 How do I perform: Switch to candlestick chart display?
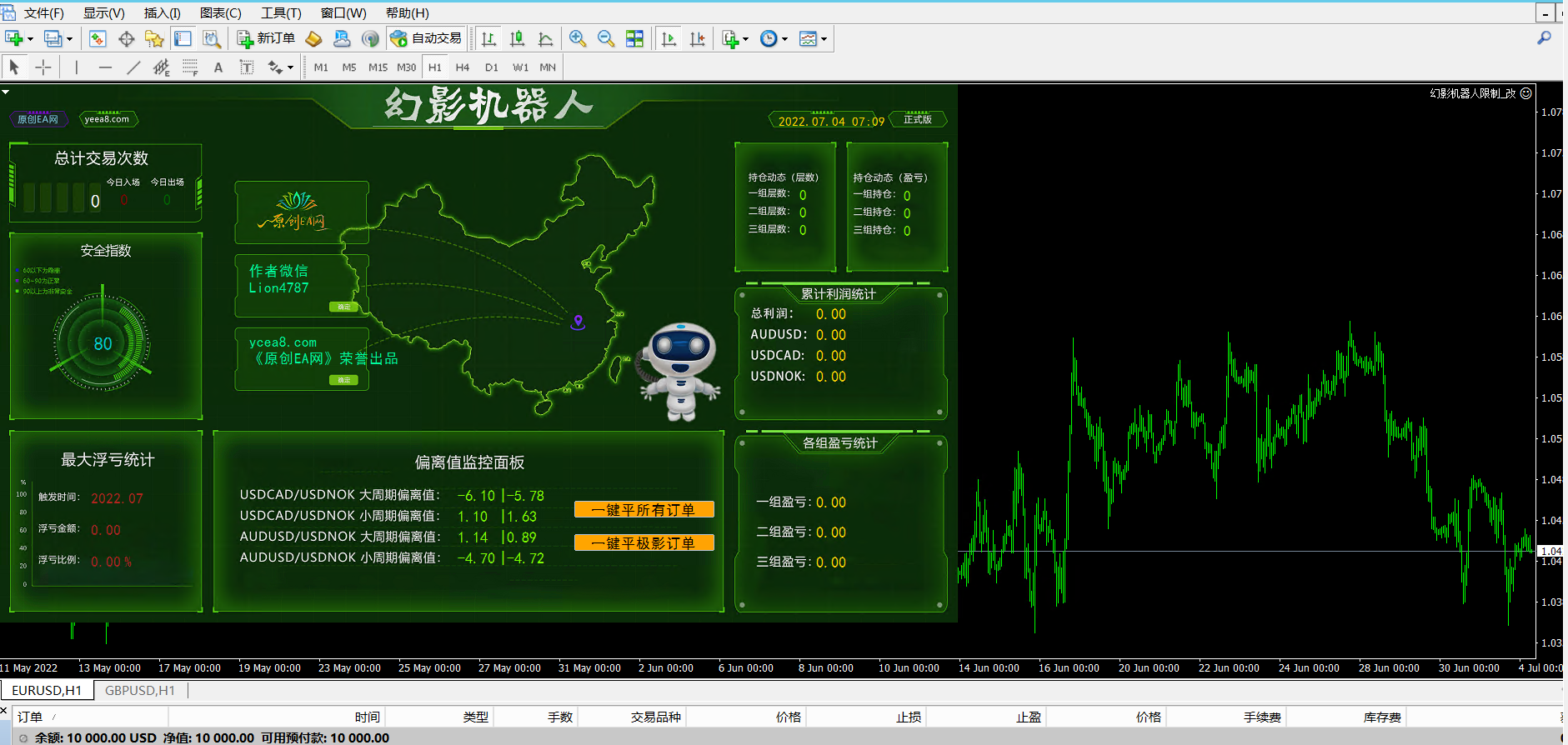click(518, 38)
